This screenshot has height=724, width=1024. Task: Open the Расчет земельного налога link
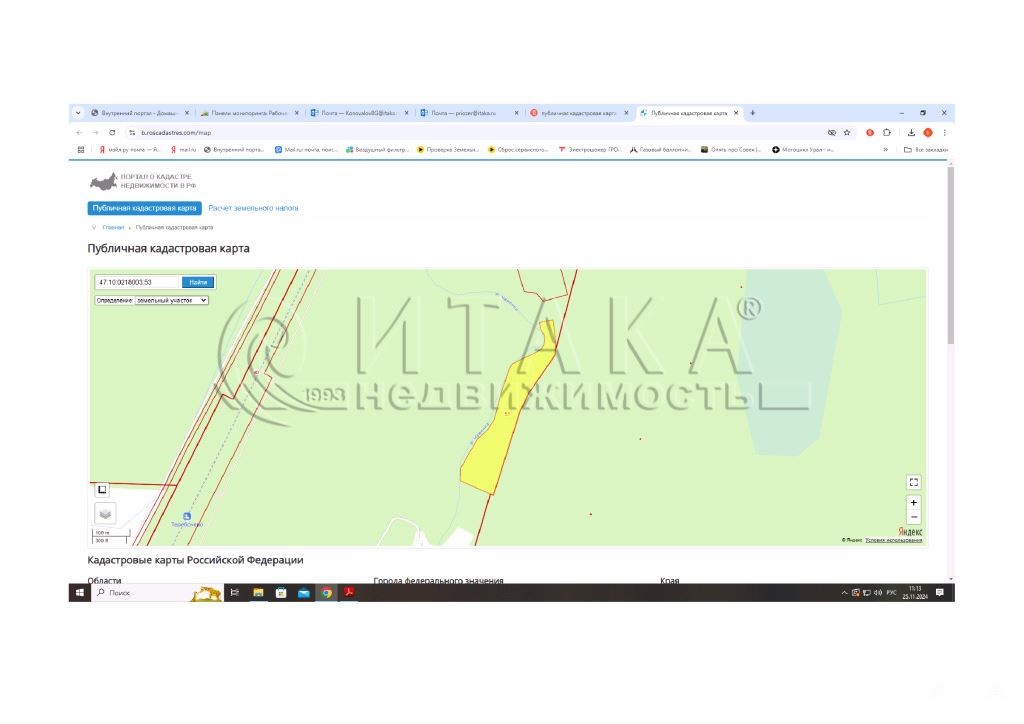pyautogui.click(x=253, y=208)
